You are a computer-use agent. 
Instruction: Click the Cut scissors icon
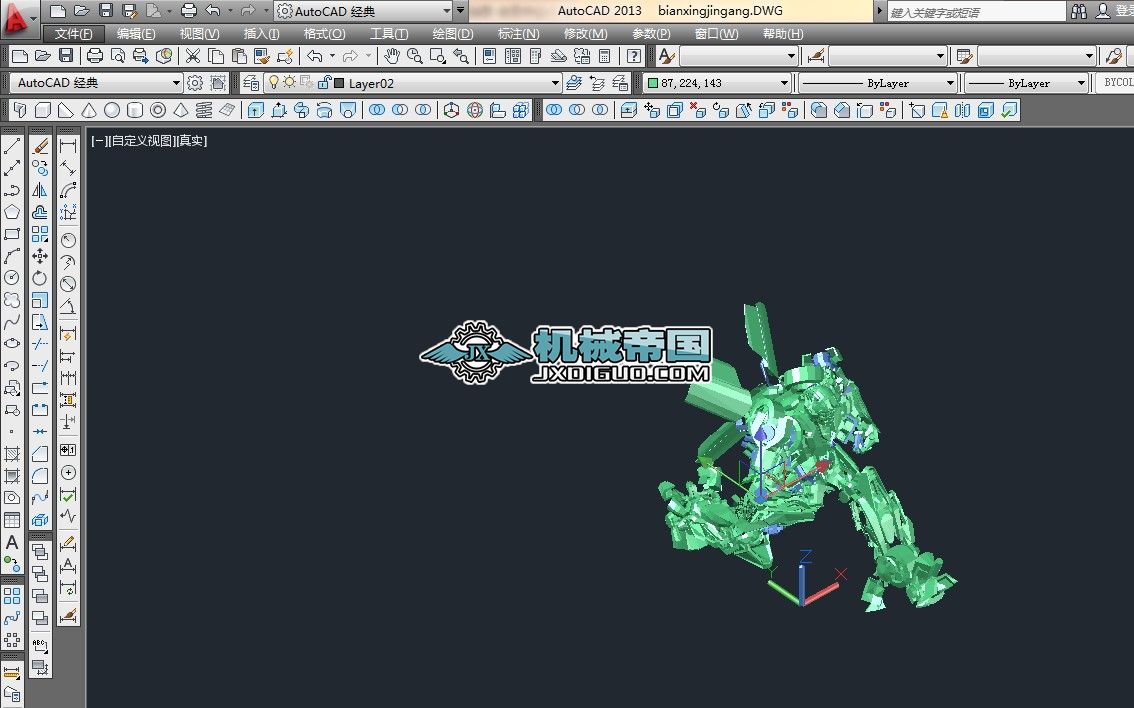coord(192,56)
